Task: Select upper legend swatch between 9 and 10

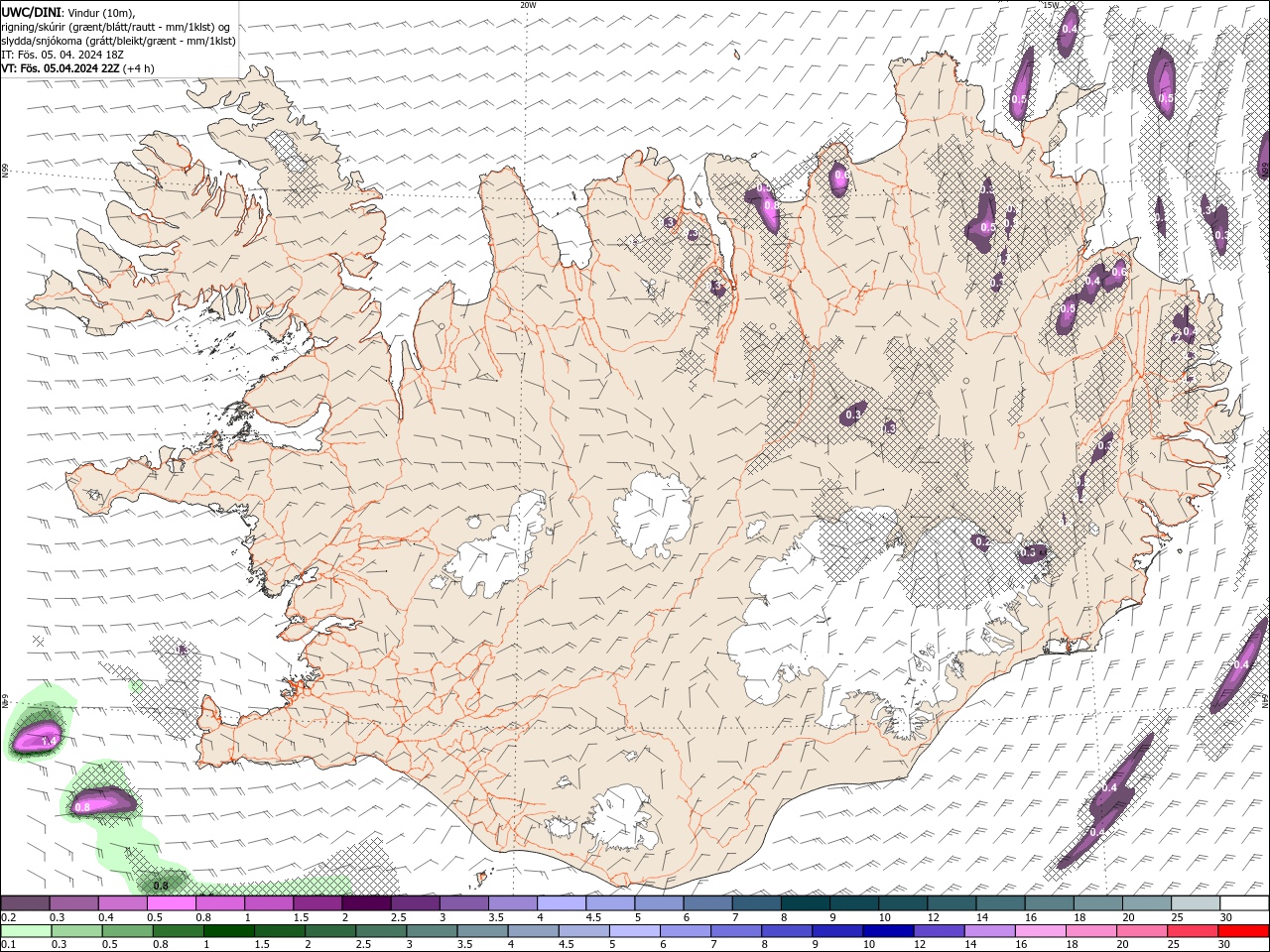Action: (853, 903)
